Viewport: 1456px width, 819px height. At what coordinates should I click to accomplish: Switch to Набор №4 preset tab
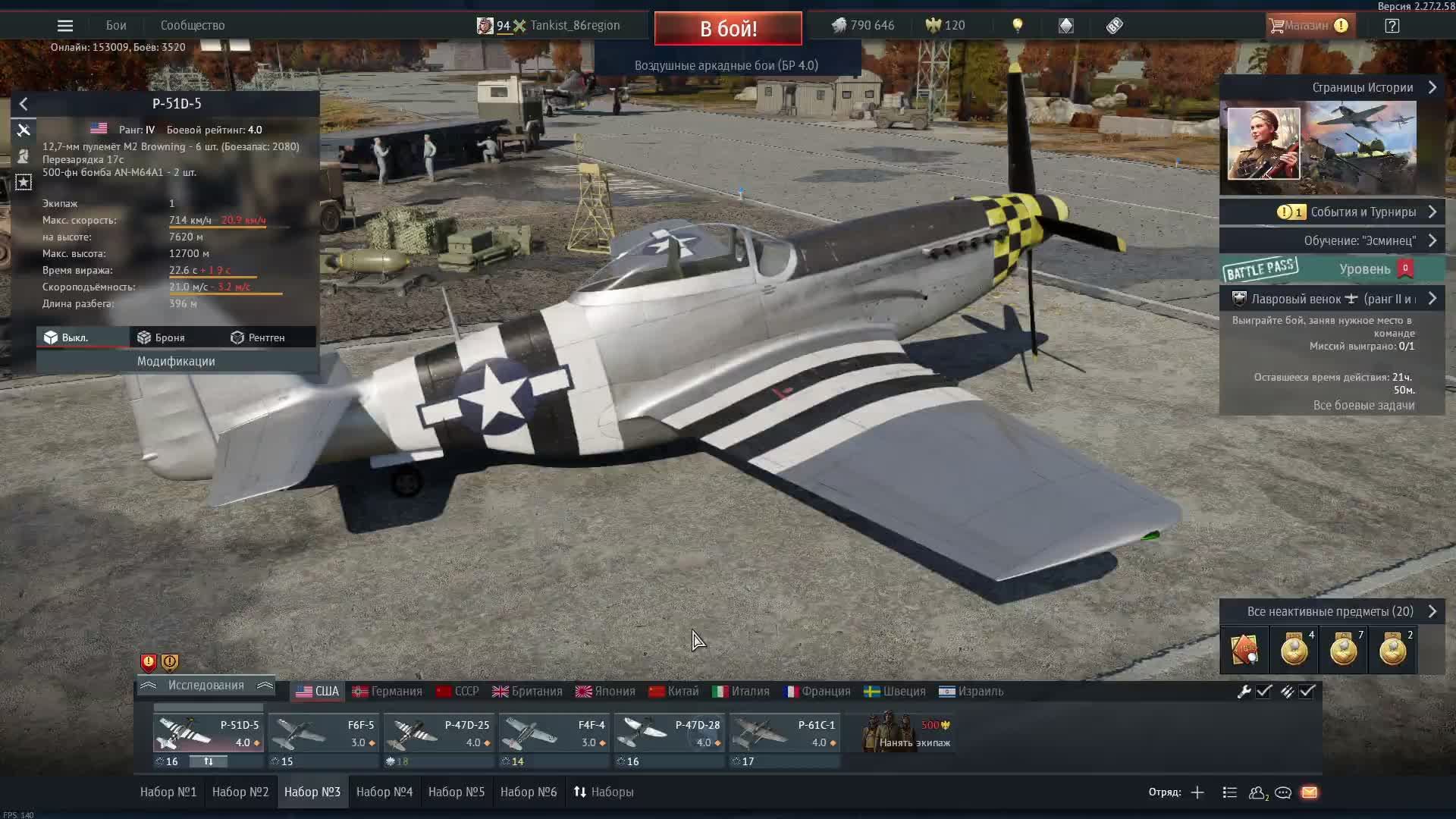point(384,792)
